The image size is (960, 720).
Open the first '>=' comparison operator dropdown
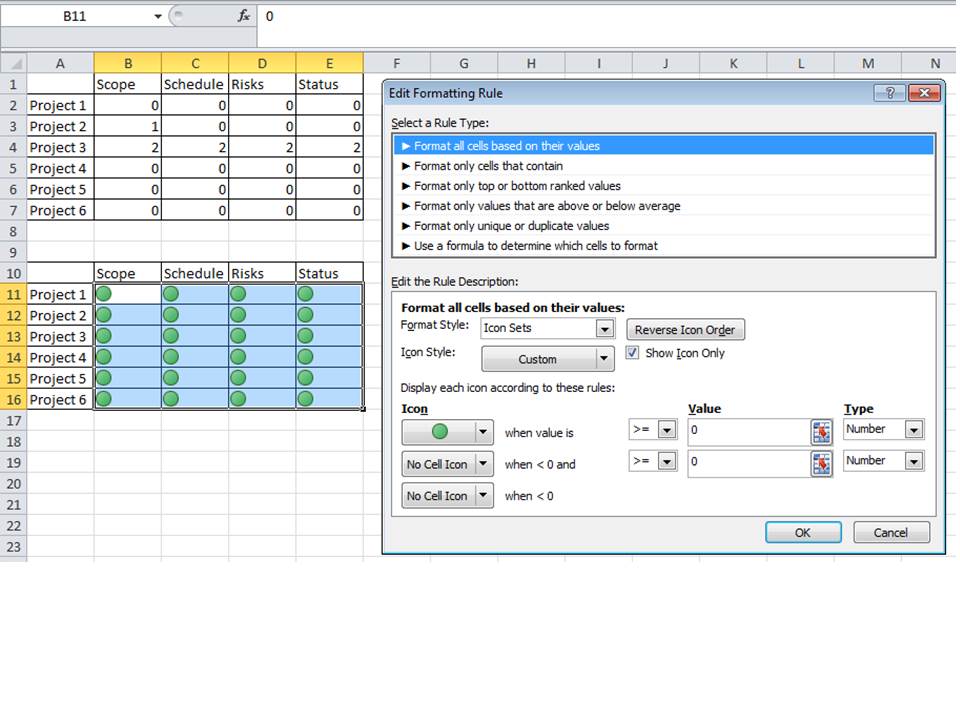coord(664,429)
